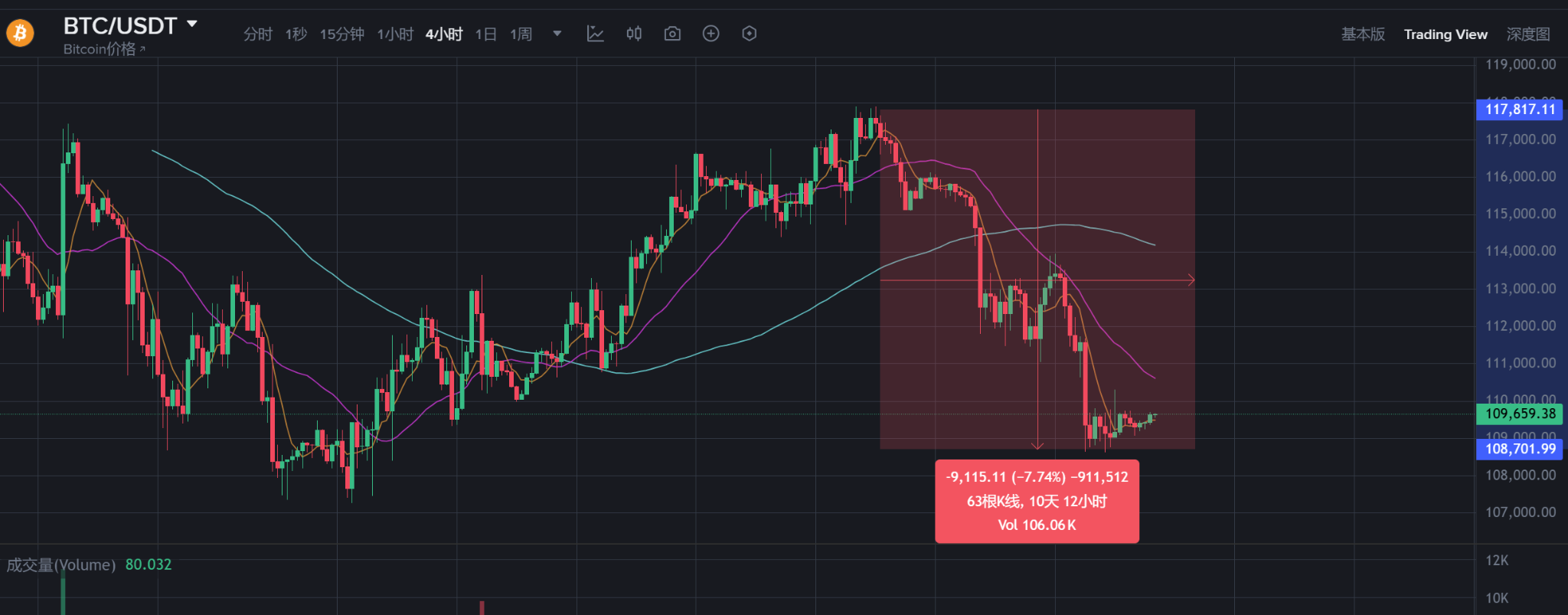
Task: Switch to the 分时 time interval
Action: coord(258,34)
